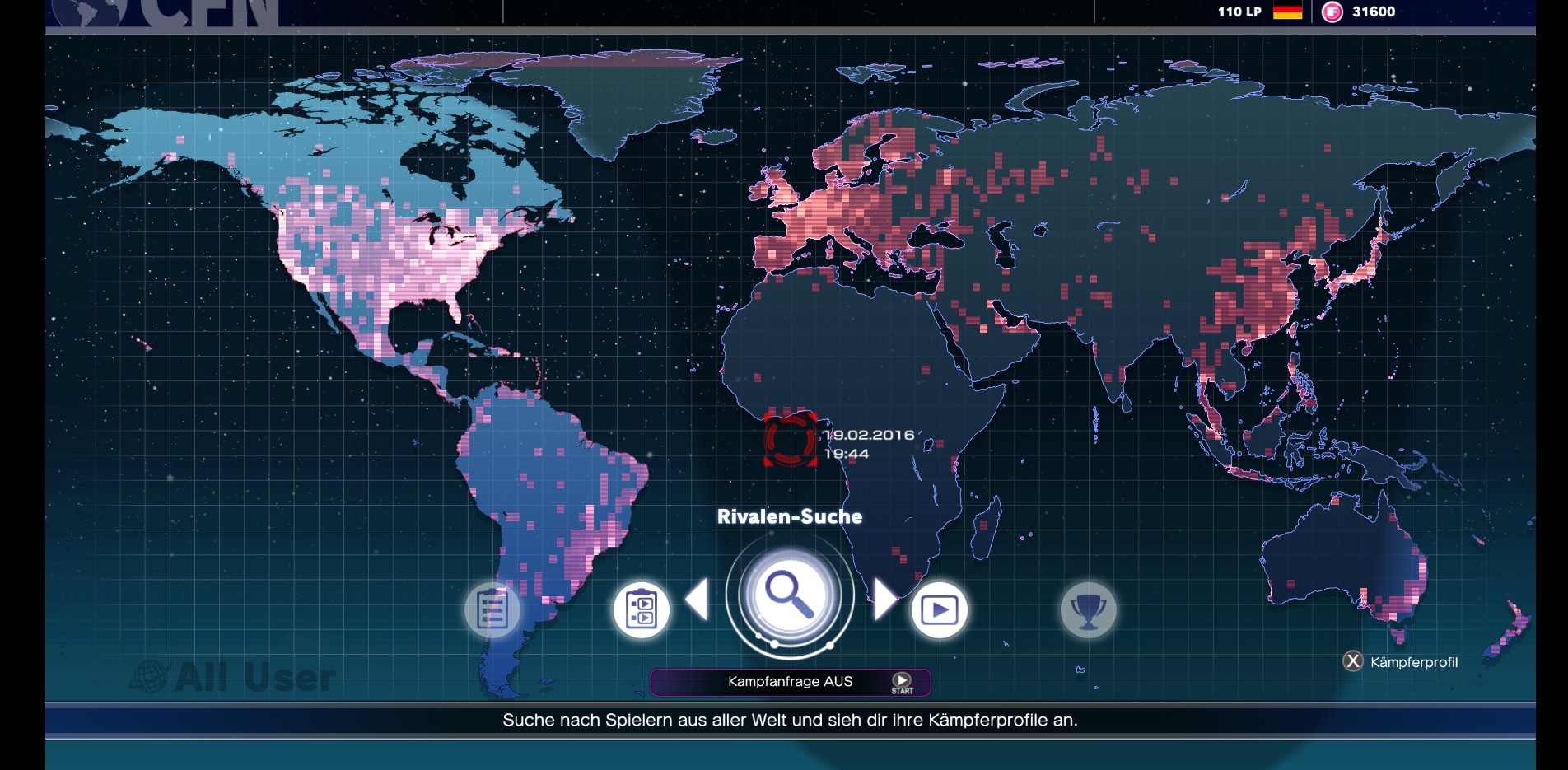Open the Rivalen-Suche magnifying glass icon
This screenshot has height=770, width=1568.
790,595
